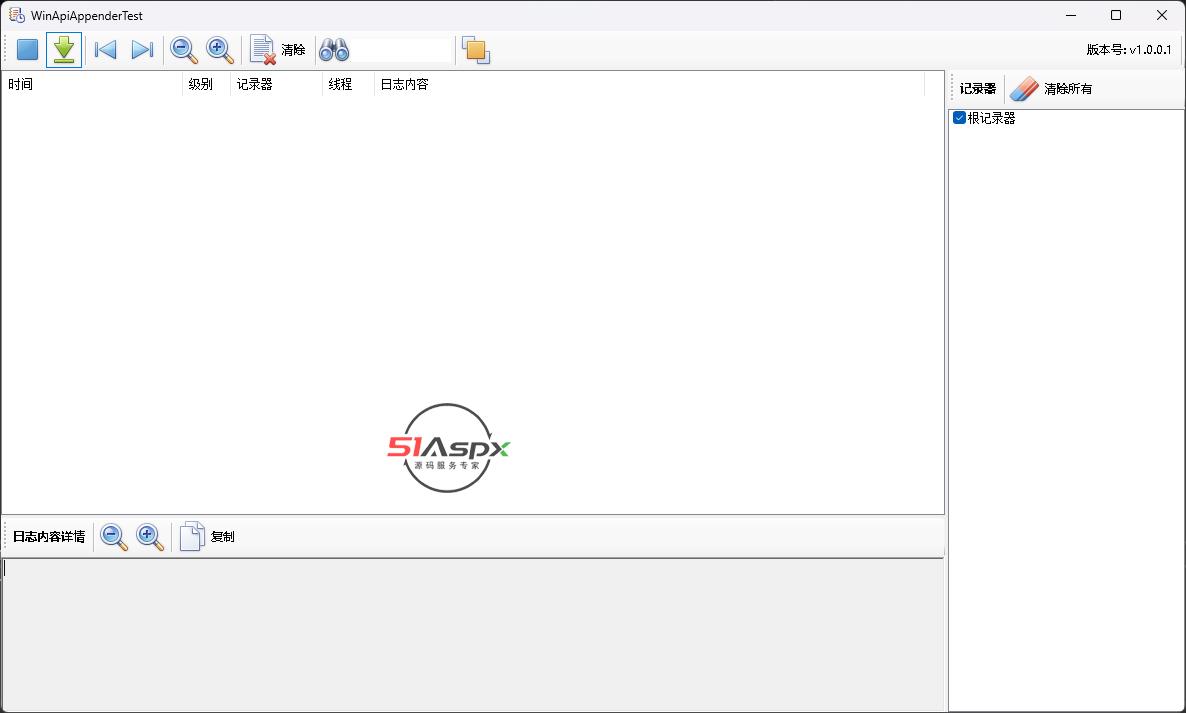Uncheck the 根记录器 checkbox
Viewport: 1186px width, 713px height.
(x=959, y=118)
